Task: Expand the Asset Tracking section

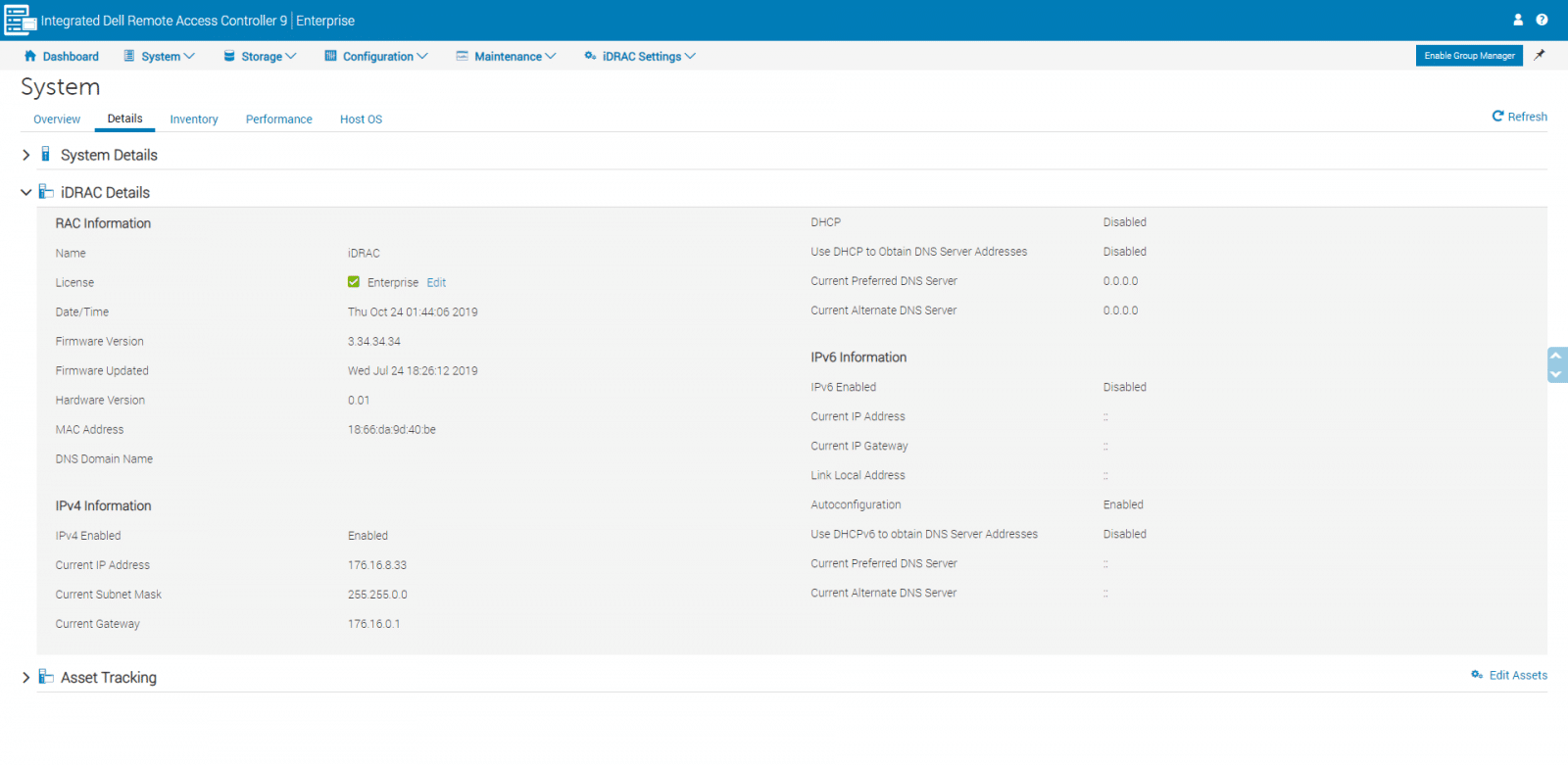Action: click(26, 677)
